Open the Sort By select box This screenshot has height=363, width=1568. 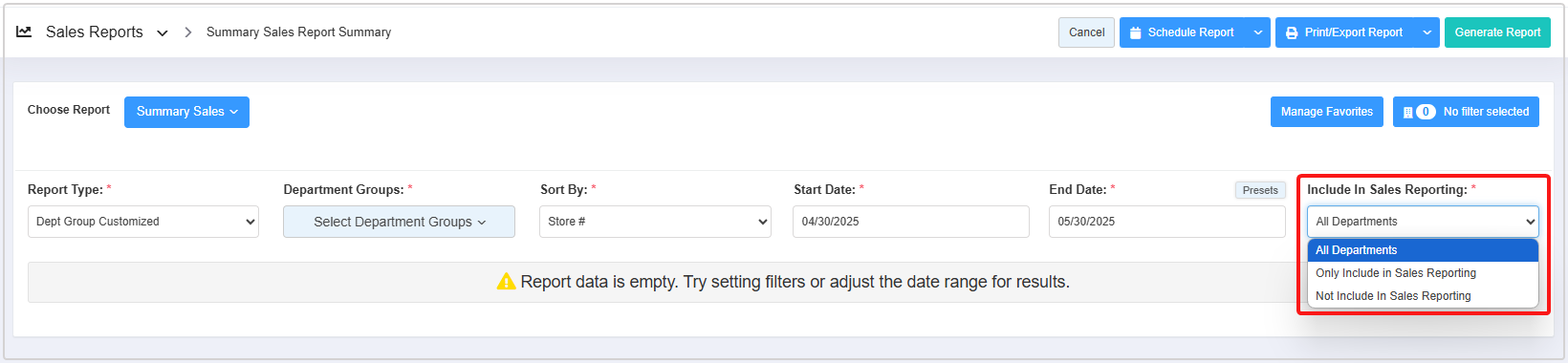point(655,222)
